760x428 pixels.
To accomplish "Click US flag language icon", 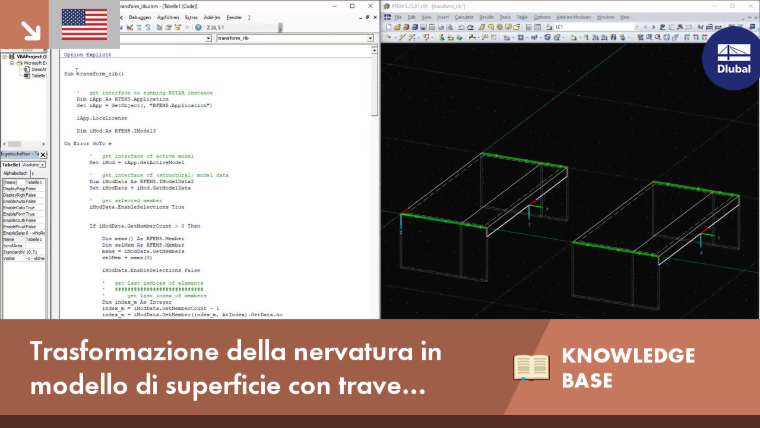I will coord(84,24).
